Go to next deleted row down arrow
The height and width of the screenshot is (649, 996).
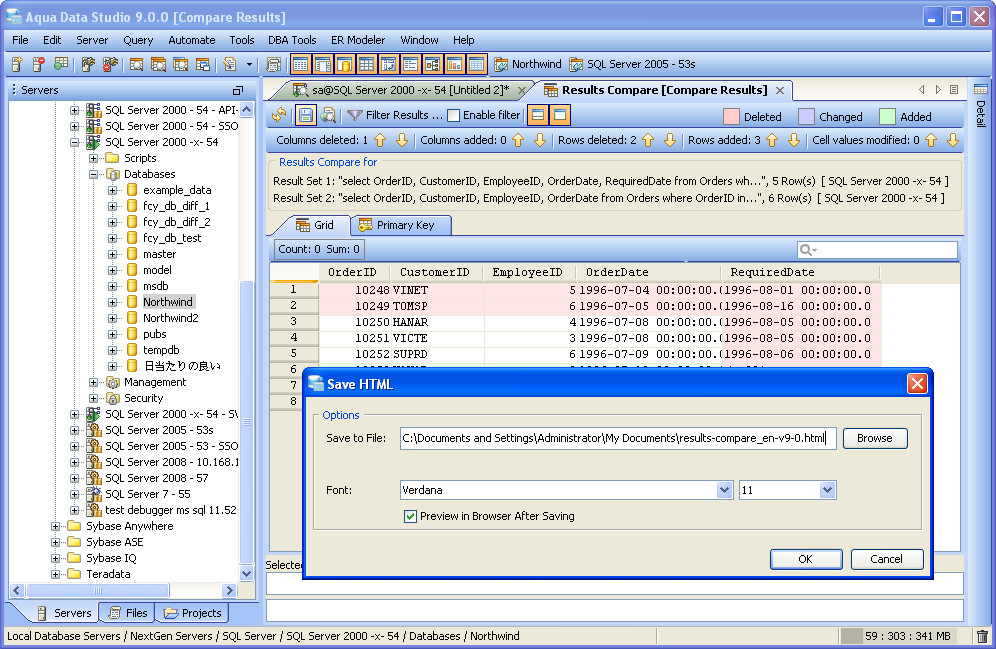(x=670, y=140)
